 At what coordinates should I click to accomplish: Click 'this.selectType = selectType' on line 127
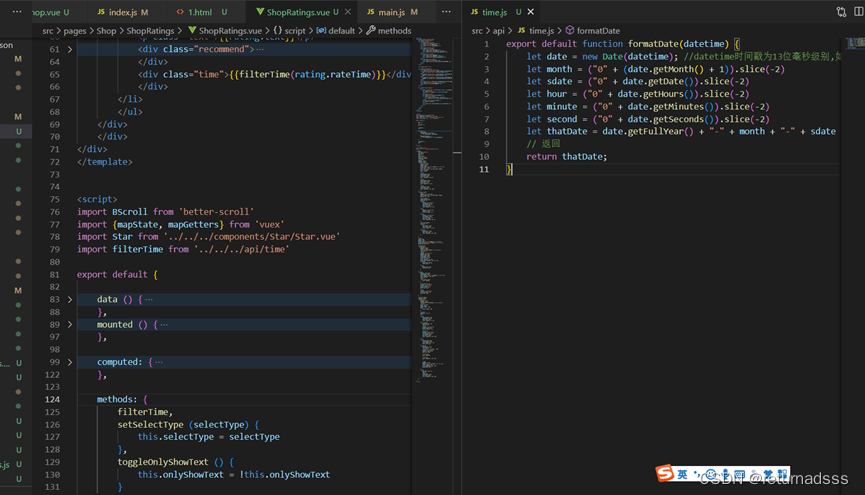click(x=209, y=437)
